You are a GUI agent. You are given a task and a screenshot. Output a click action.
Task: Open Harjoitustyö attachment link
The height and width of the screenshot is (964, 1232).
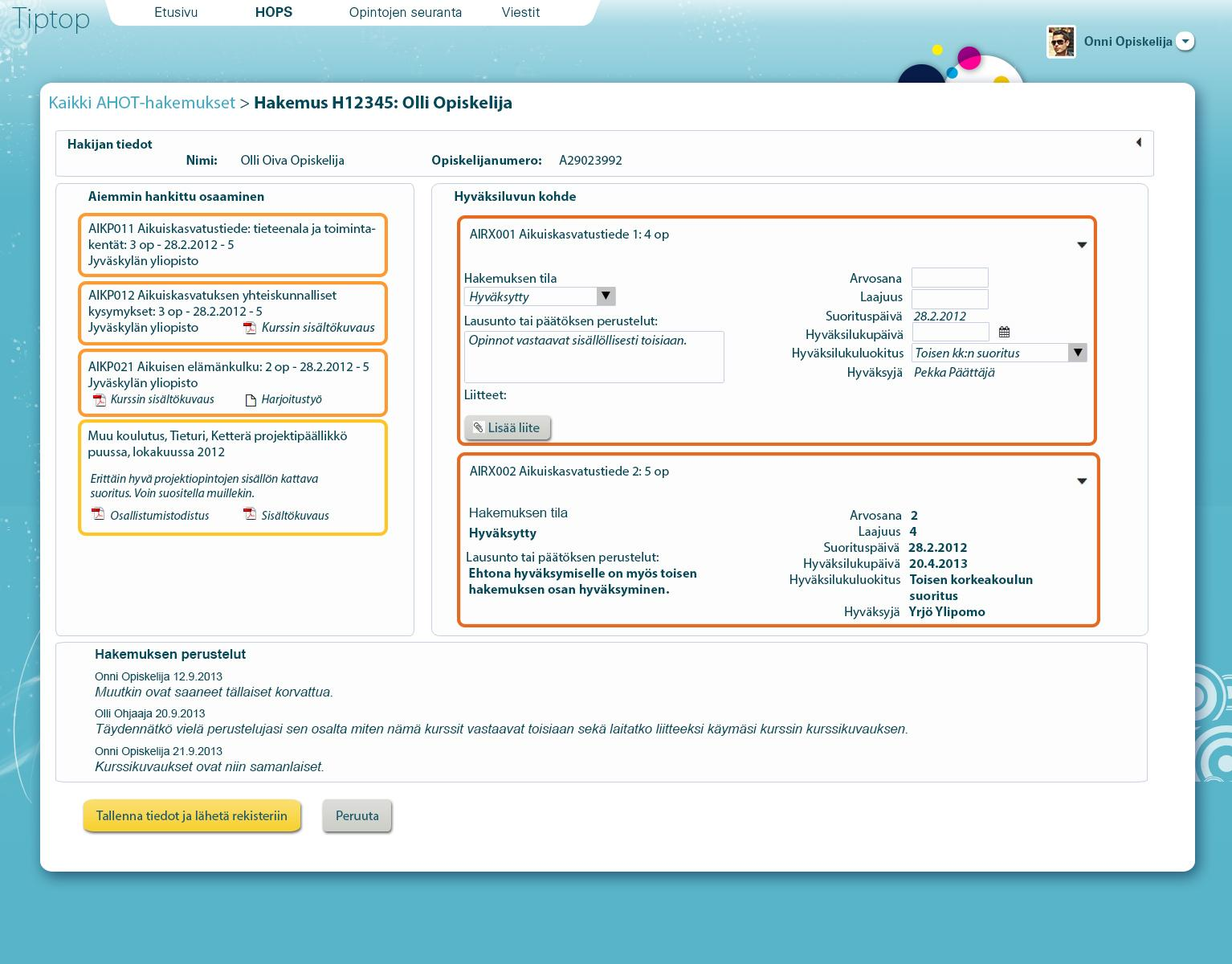click(292, 399)
